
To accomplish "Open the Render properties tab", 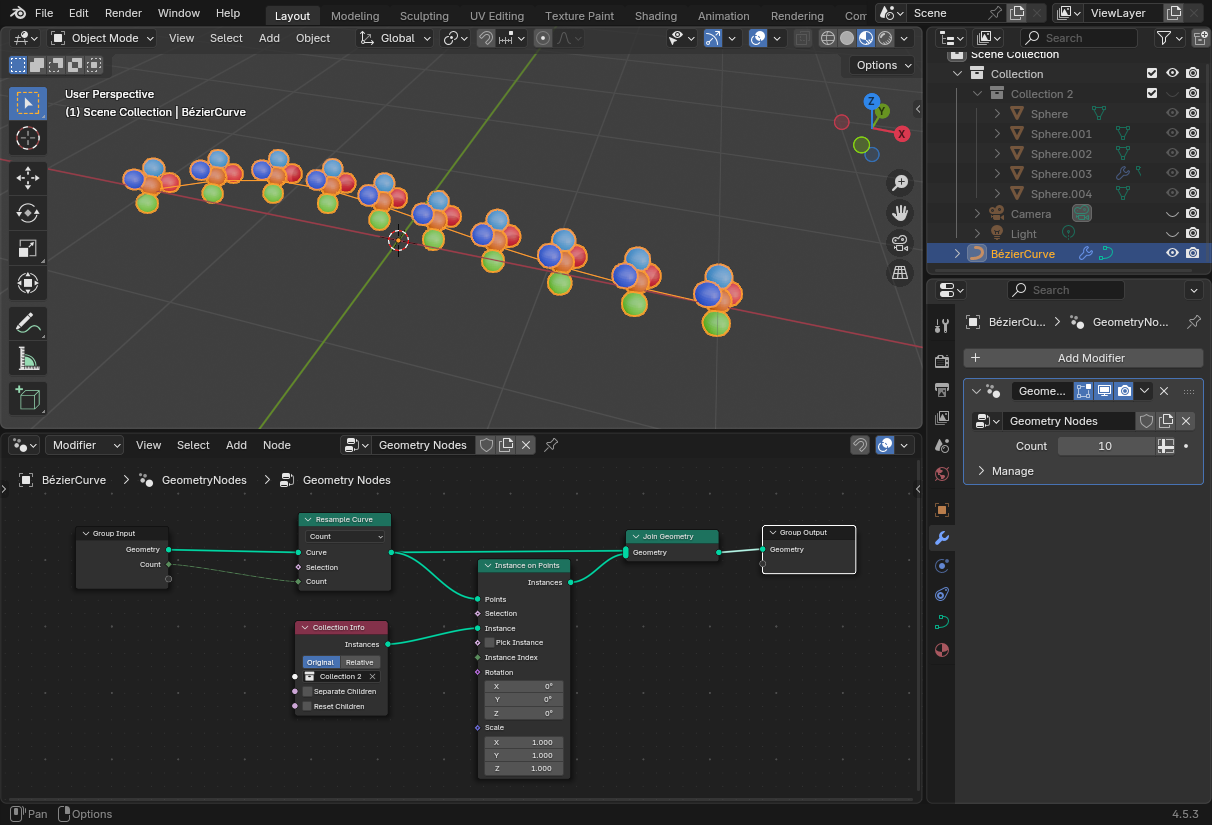I will click(x=941, y=361).
